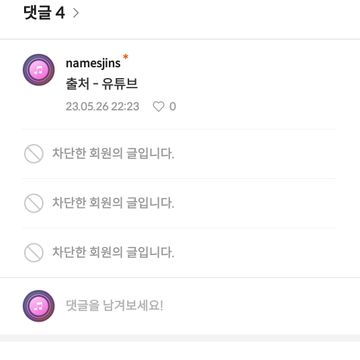Expand comments with the chevron arrow beside 댓글 4

(76, 13)
